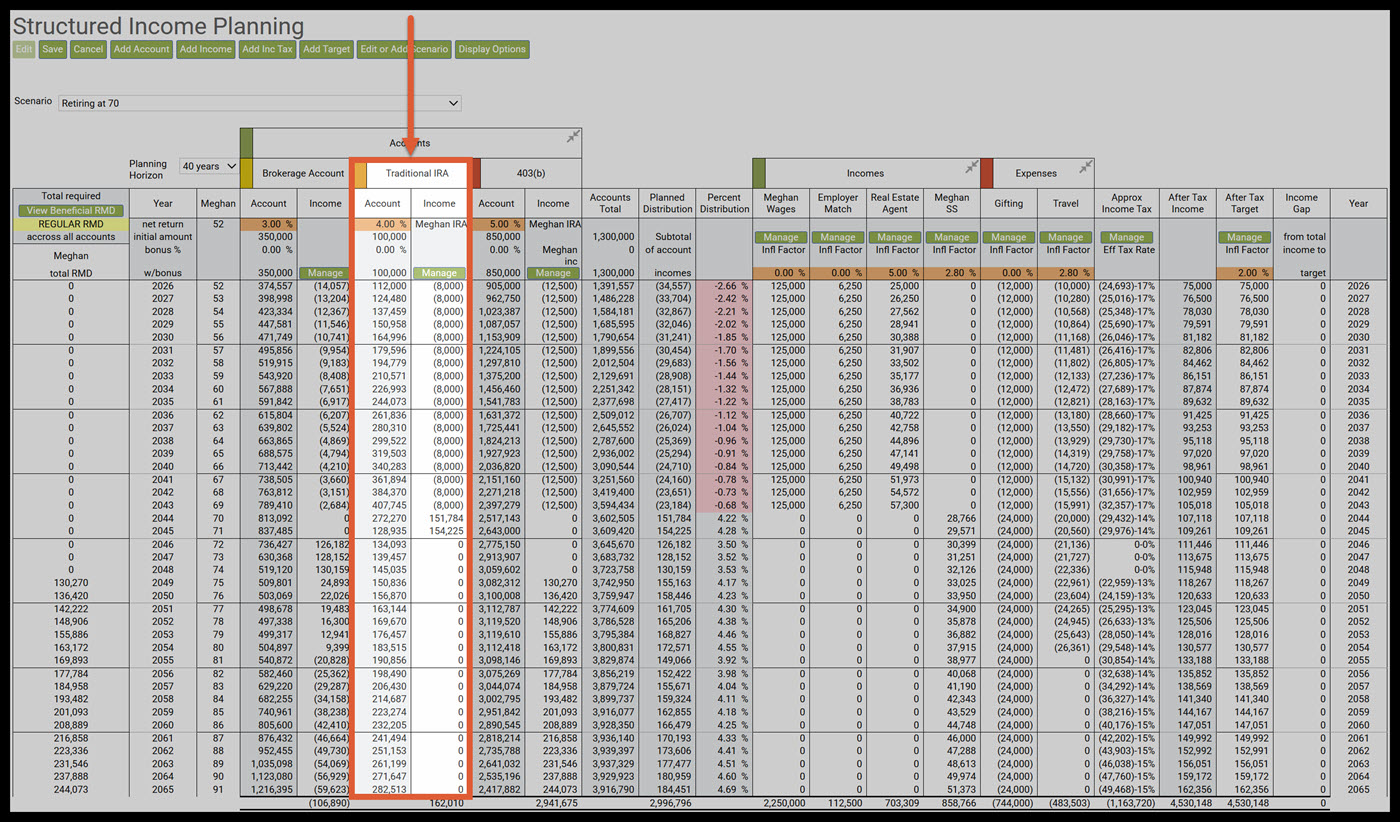The height and width of the screenshot is (823, 1400).
Task: Manage the Real Estate Agent income
Action: click(895, 237)
